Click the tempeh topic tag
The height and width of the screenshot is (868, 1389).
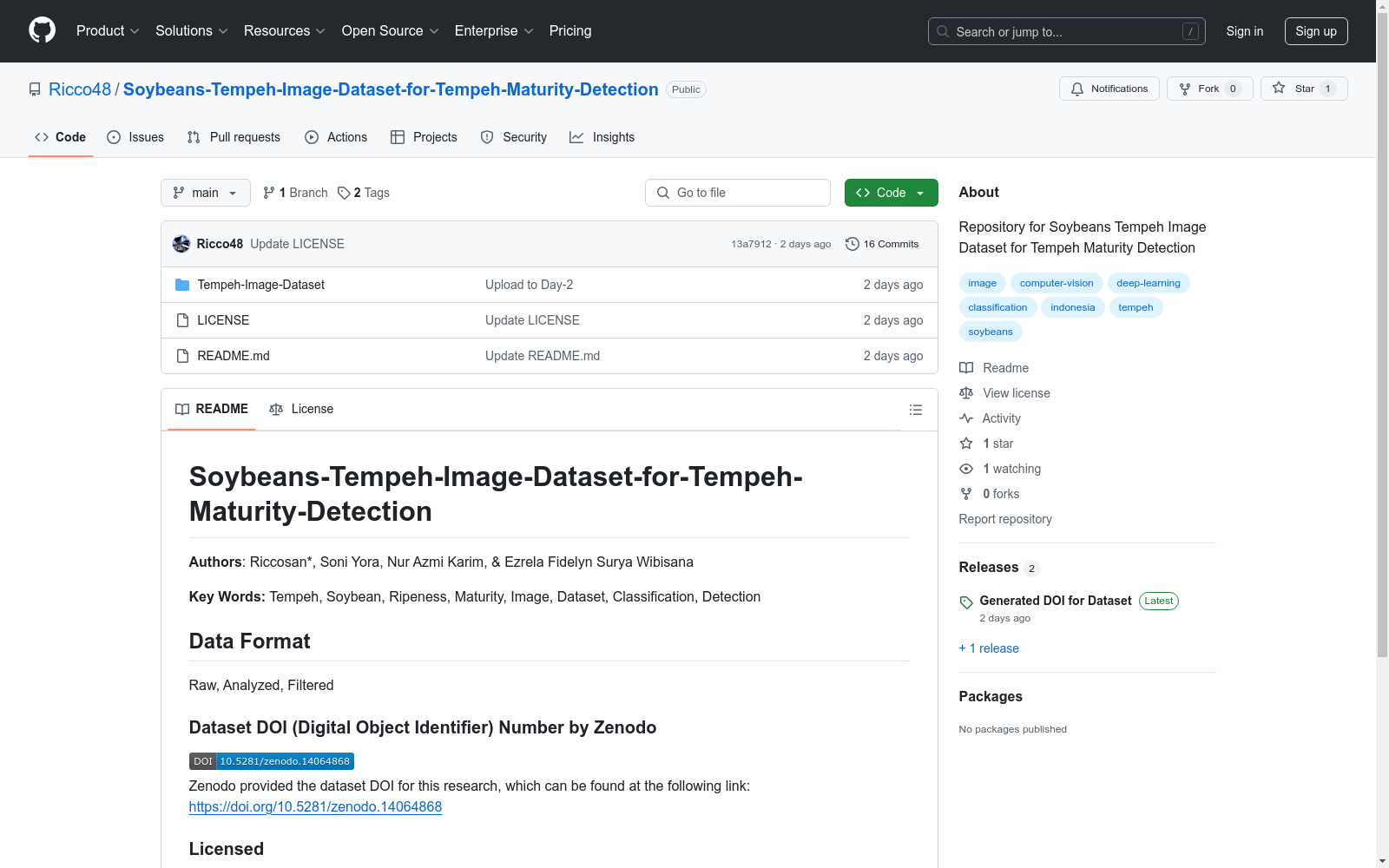[x=1136, y=307]
